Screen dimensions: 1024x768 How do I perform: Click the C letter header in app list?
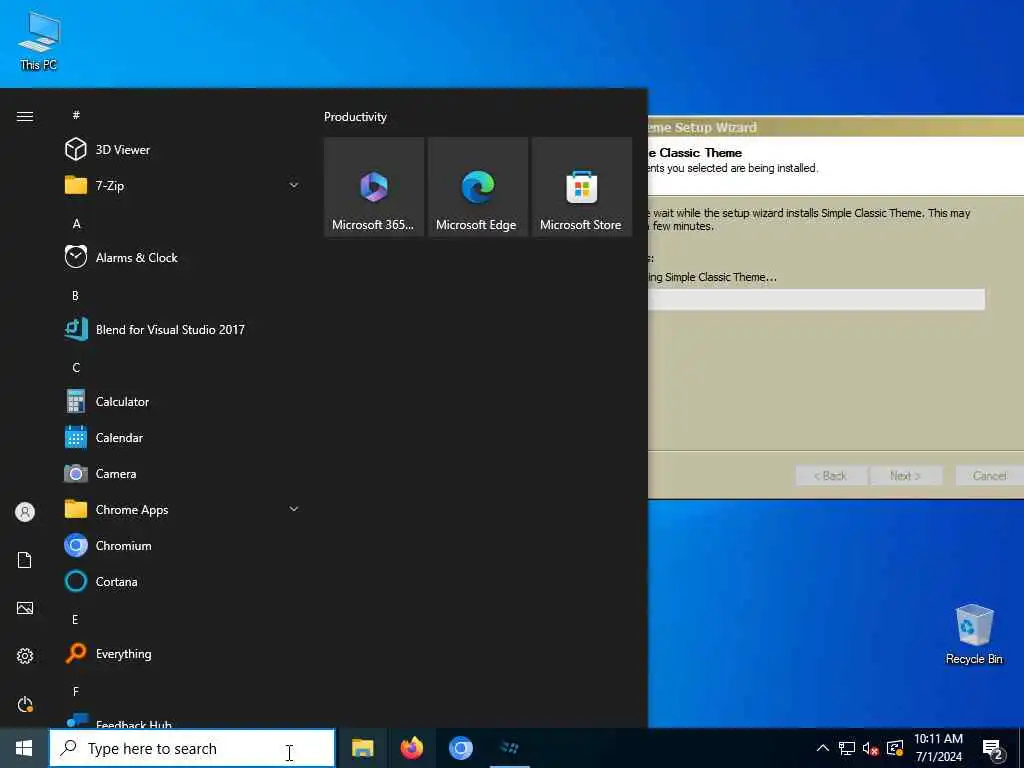tap(76, 367)
